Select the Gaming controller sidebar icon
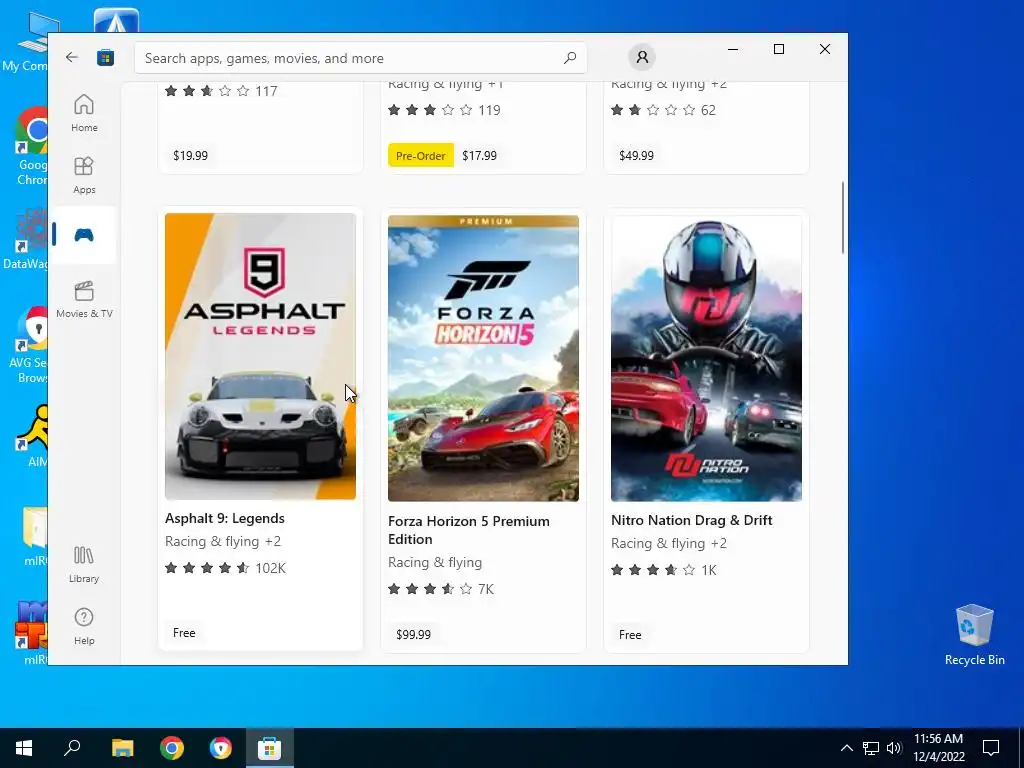The height and width of the screenshot is (768, 1024). click(x=84, y=235)
